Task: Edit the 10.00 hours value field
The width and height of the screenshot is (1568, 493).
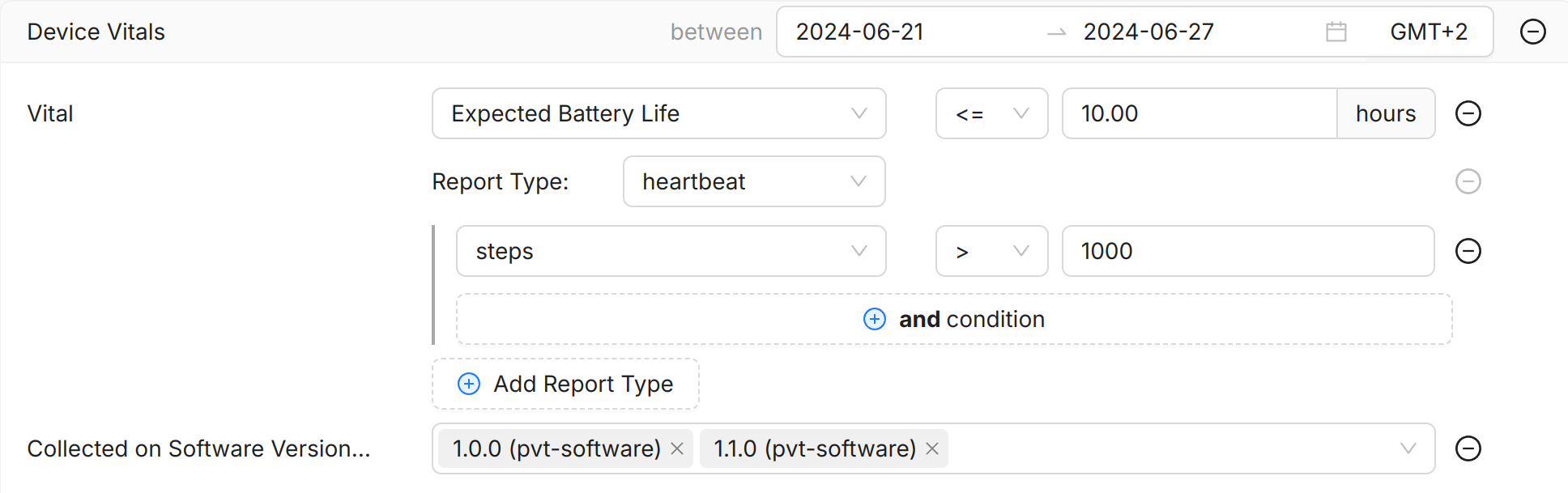Action: [1199, 113]
